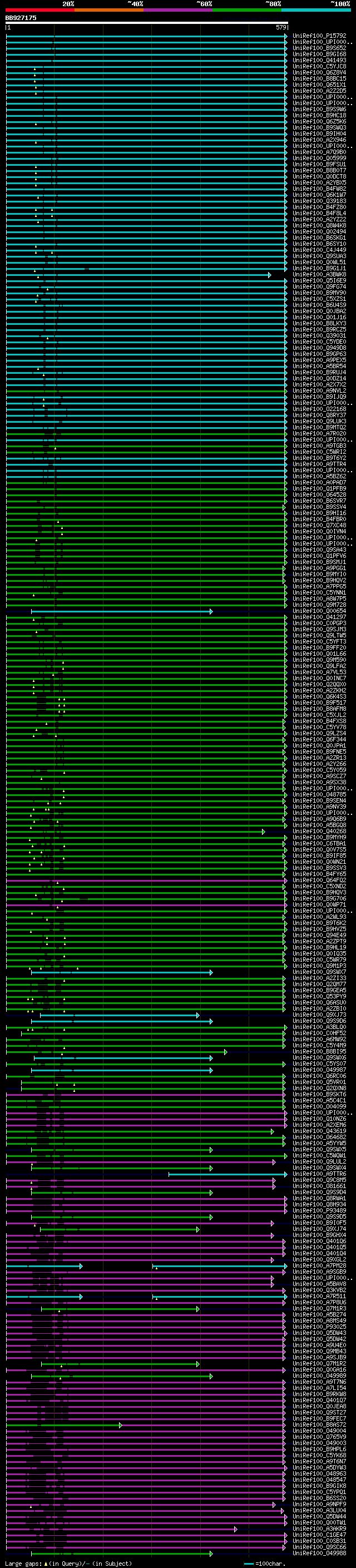This screenshot has height=1568, width=356.
Task: Click the UniRef100_Q40268 hit label
Action: point(319,832)
